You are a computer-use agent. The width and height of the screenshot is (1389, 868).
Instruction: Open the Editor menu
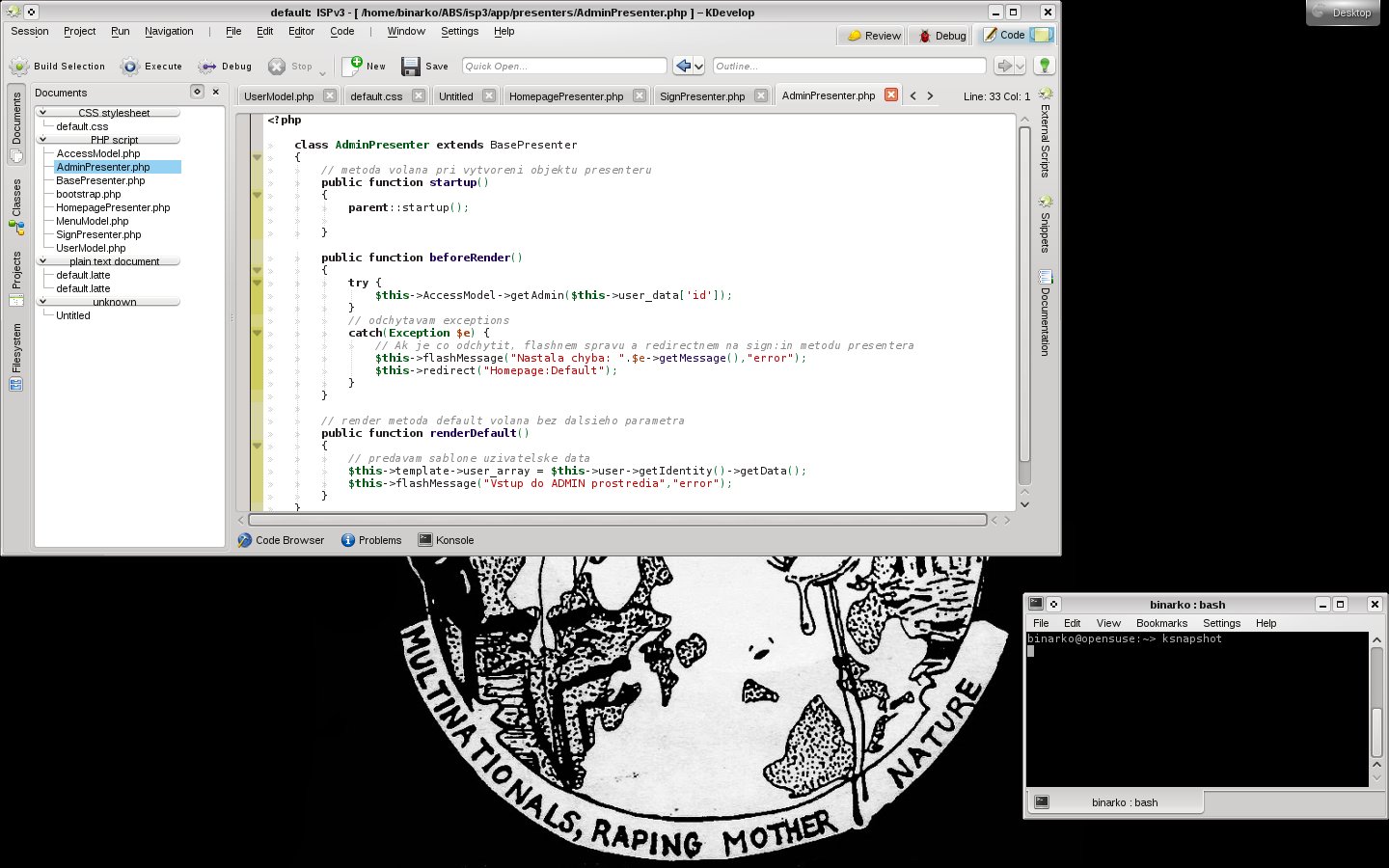pyautogui.click(x=301, y=31)
